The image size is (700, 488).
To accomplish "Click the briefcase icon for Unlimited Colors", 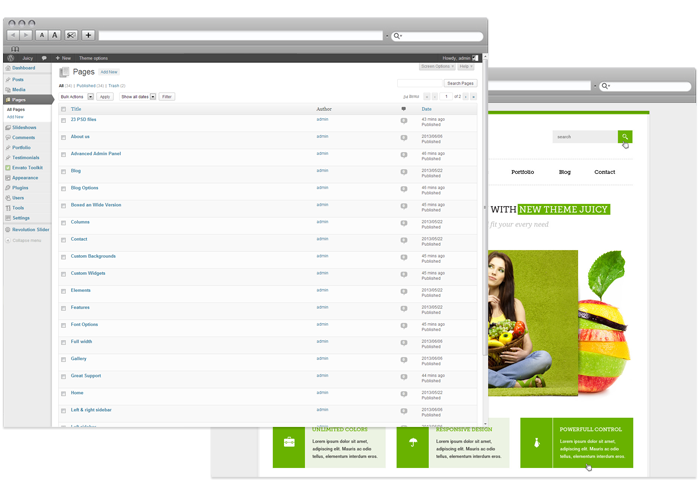I will click(x=289, y=442).
